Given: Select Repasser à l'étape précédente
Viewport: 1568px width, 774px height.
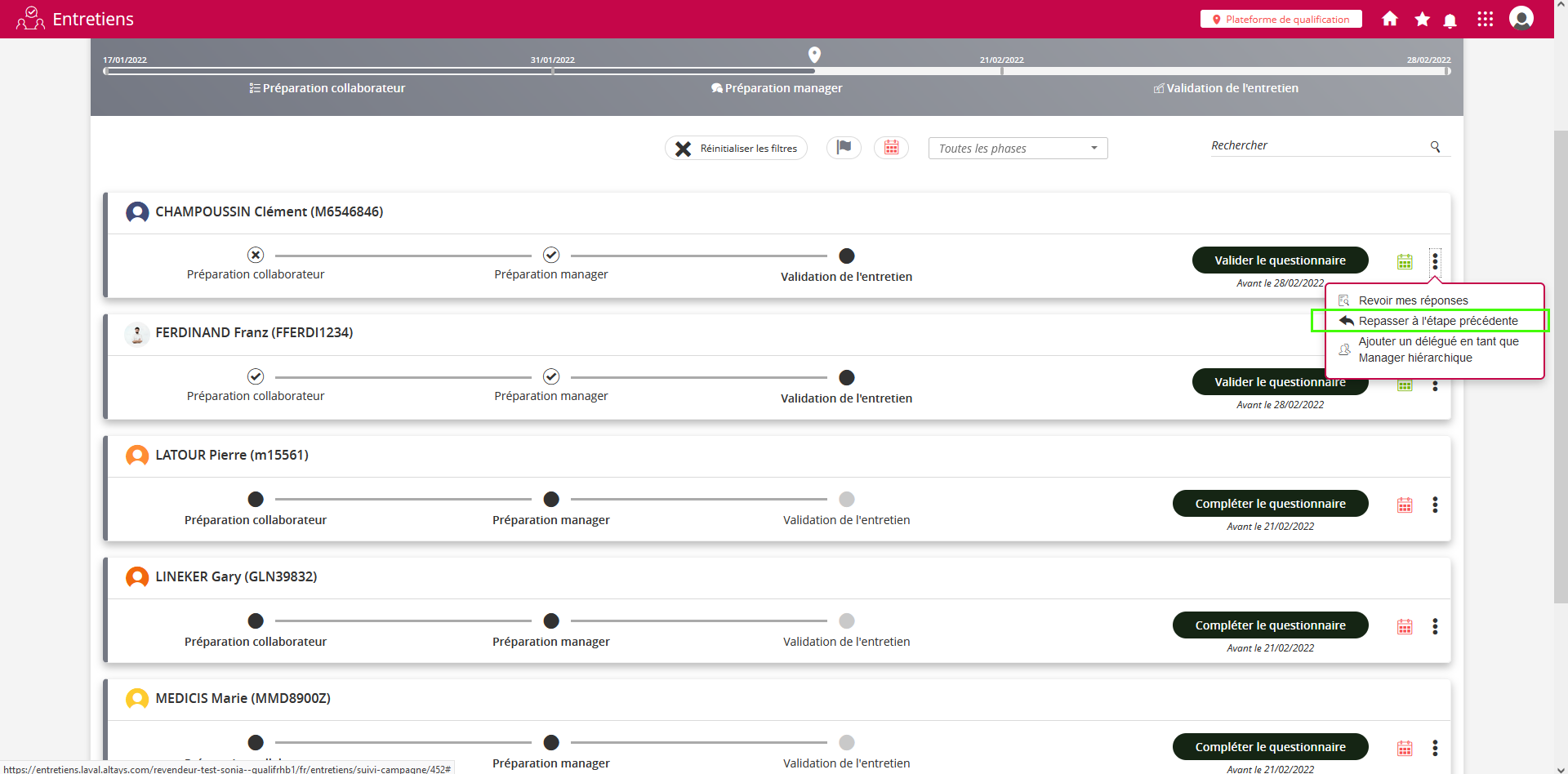Looking at the screenshot, I should [x=1437, y=321].
